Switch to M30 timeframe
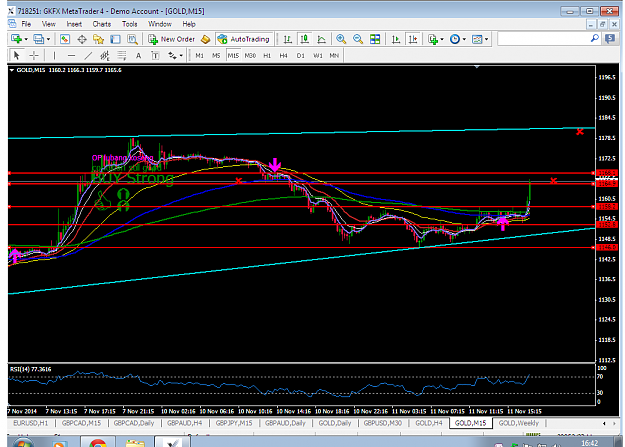The image size is (625, 447). (250, 55)
